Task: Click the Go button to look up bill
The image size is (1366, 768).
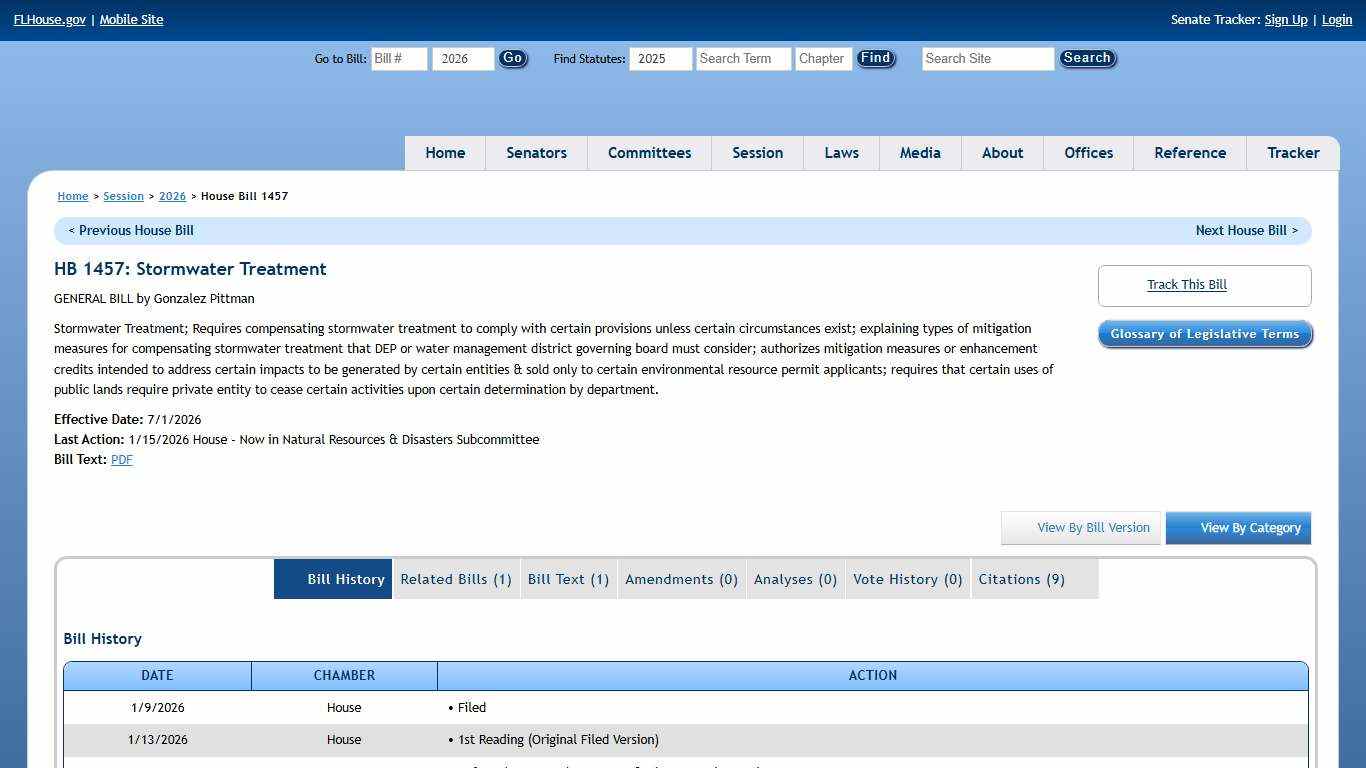Action: point(512,58)
